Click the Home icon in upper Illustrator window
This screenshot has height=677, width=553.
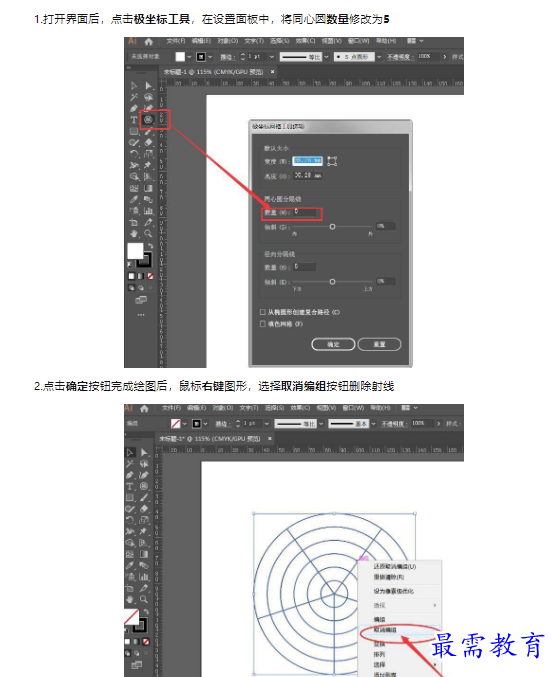pyautogui.click(x=149, y=41)
